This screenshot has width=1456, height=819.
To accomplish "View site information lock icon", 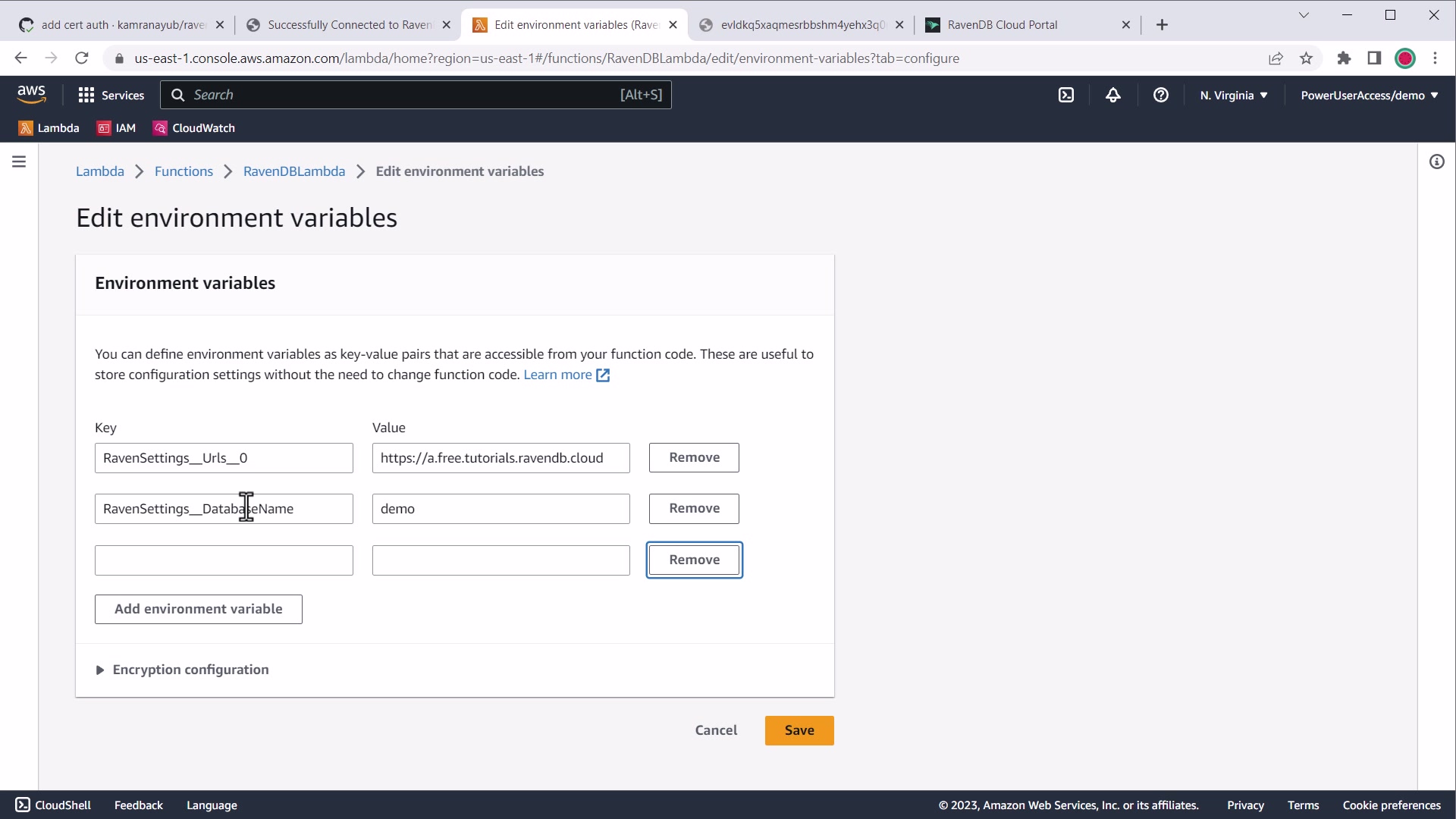I will click(x=119, y=58).
